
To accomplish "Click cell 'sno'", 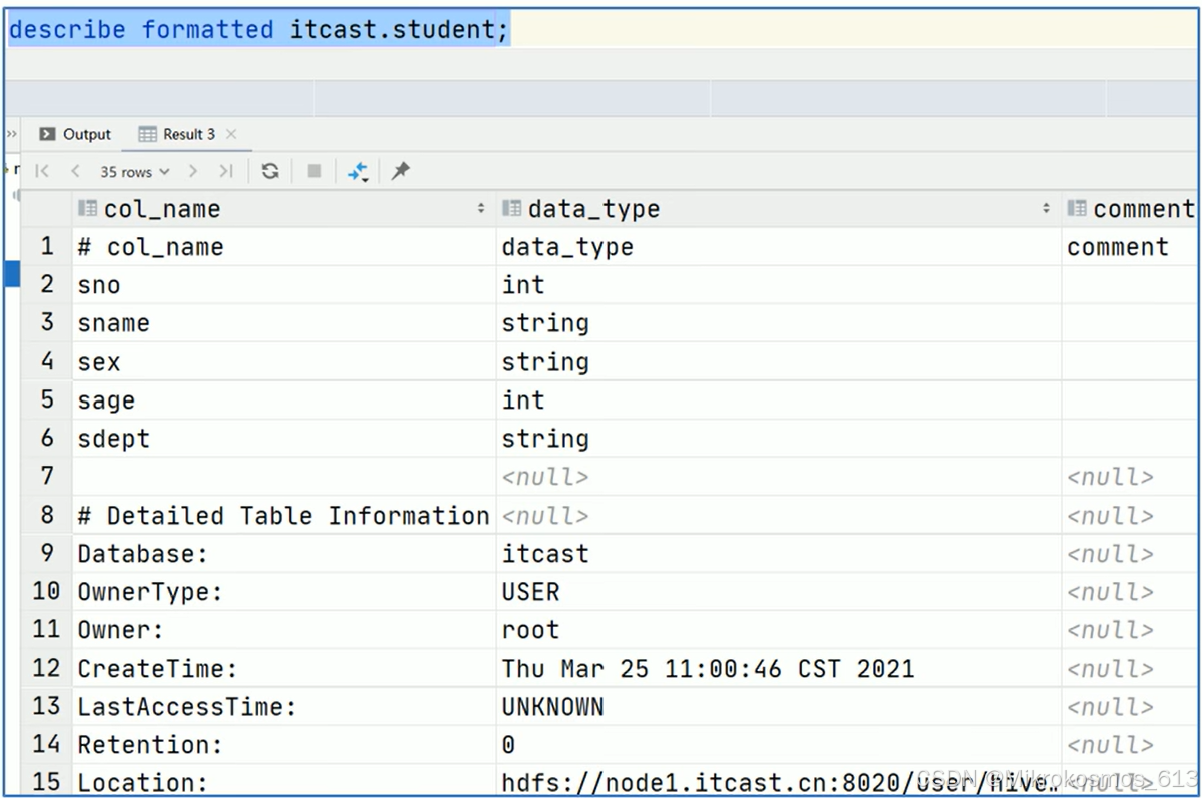I will pos(284,284).
